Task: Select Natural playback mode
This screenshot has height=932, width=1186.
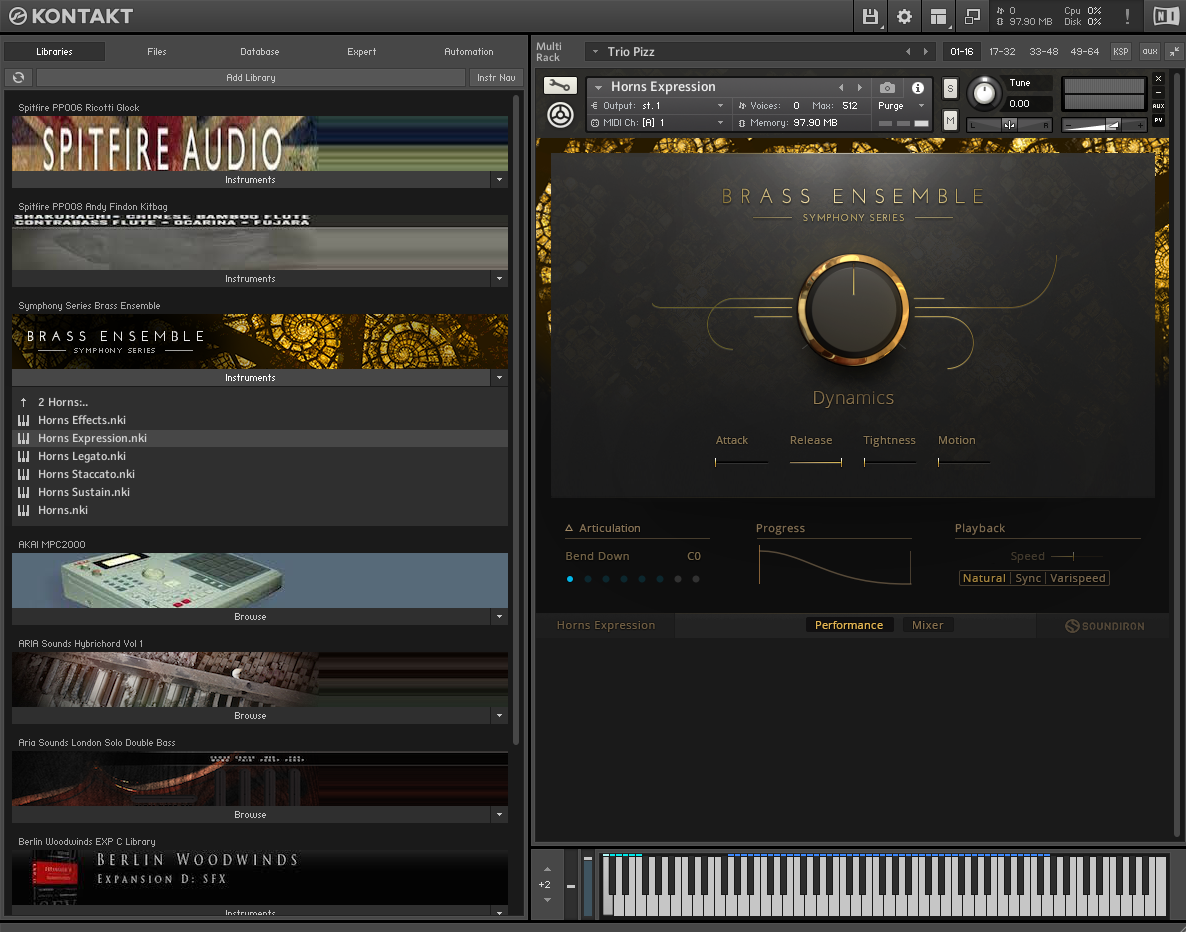Action: 984,578
